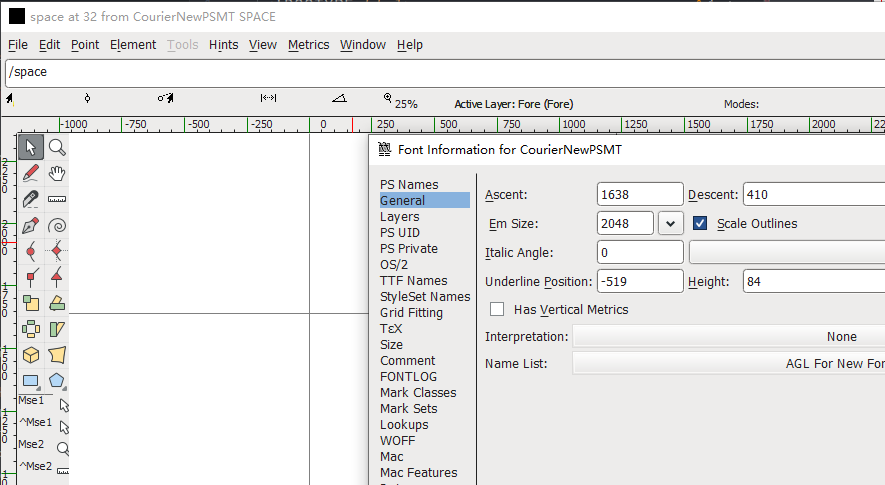This screenshot has width=885, height=485.
Task: Click the magnifier icon beside 25% zoom
Action: pyautogui.click(x=388, y=98)
